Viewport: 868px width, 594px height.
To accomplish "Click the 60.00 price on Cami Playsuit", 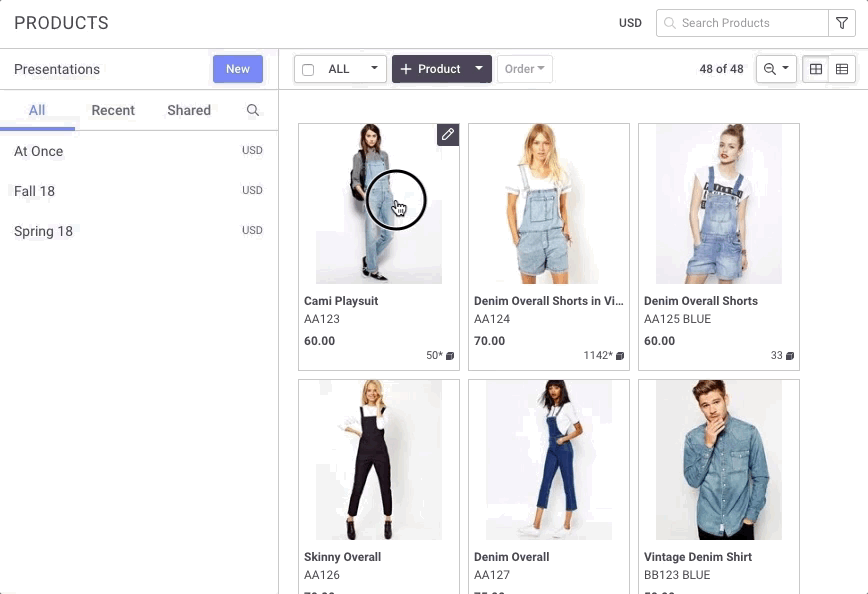I will pyautogui.click(x=319, y=341).
